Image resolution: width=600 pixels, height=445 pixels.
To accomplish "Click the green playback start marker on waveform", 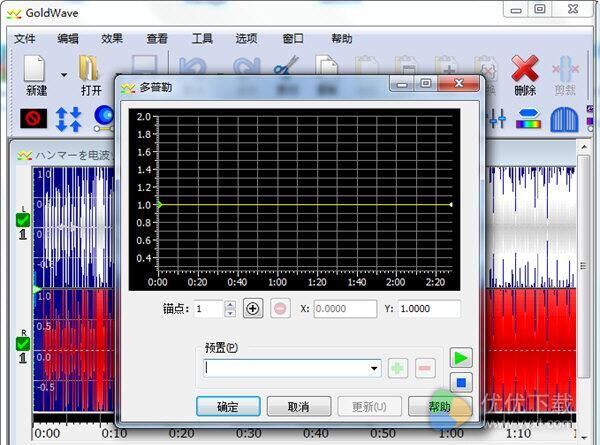I will point(36,289).
